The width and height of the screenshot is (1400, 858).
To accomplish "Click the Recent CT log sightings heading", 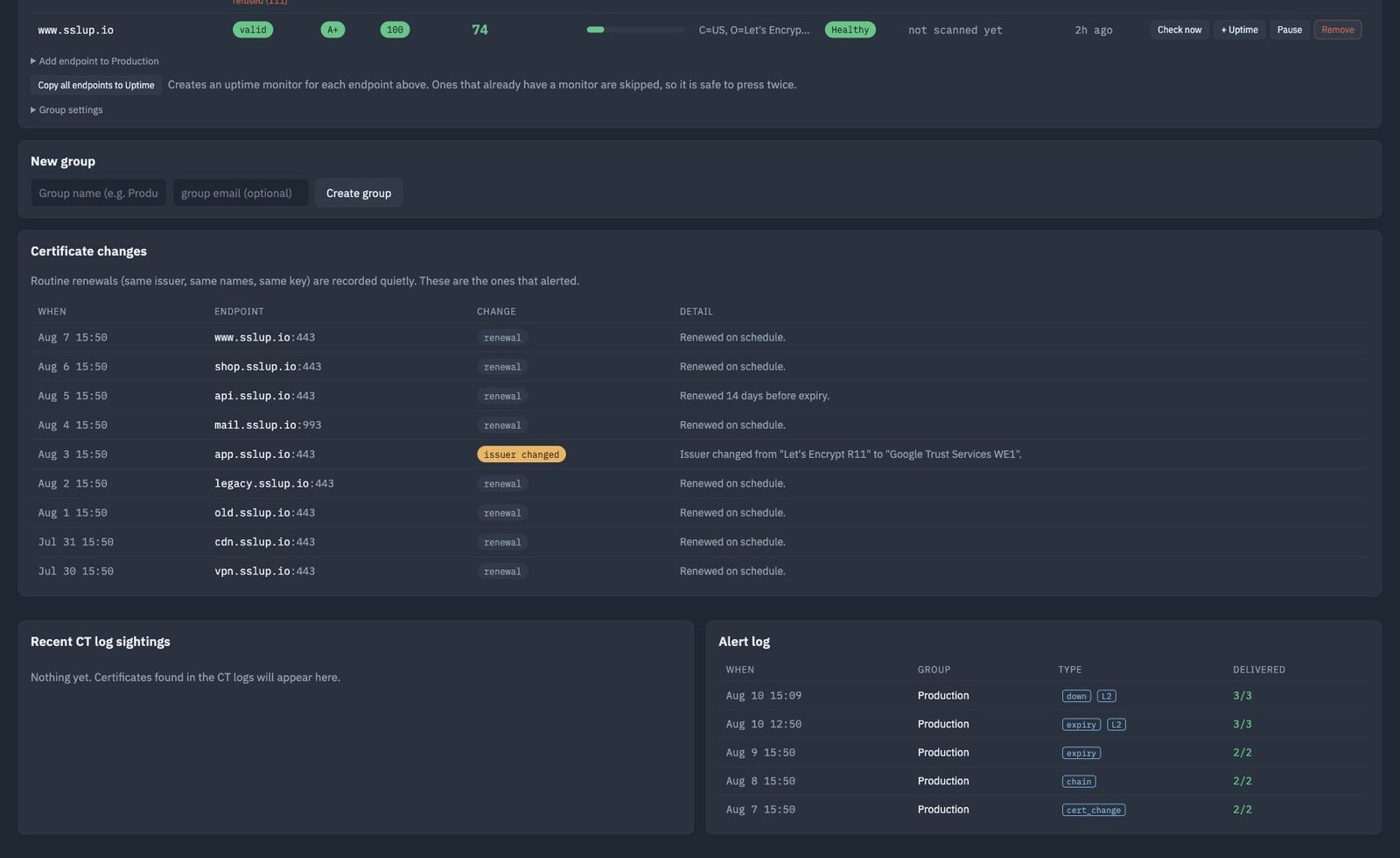I will [101, 642].
